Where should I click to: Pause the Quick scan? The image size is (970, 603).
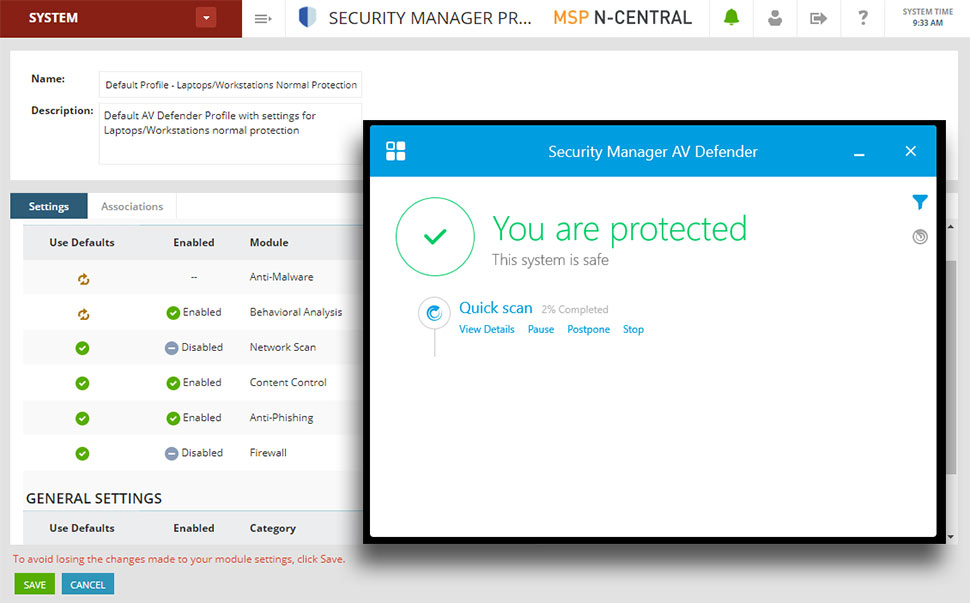(x=541, y=330)
